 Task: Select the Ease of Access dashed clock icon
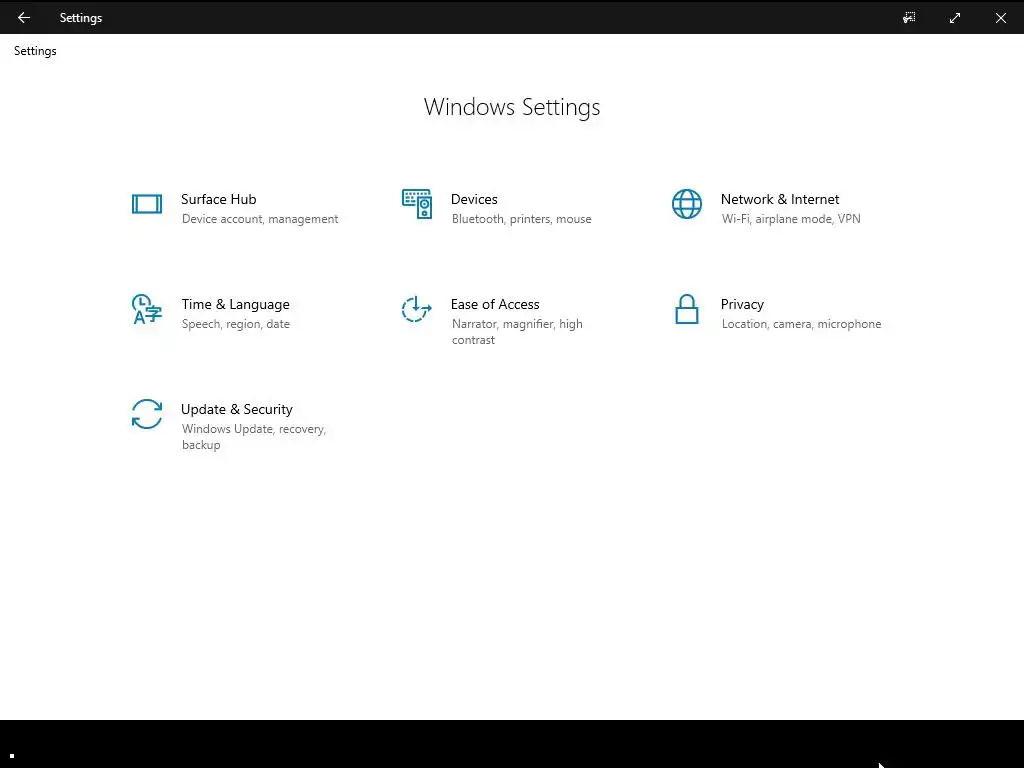[x=417, y=309]
